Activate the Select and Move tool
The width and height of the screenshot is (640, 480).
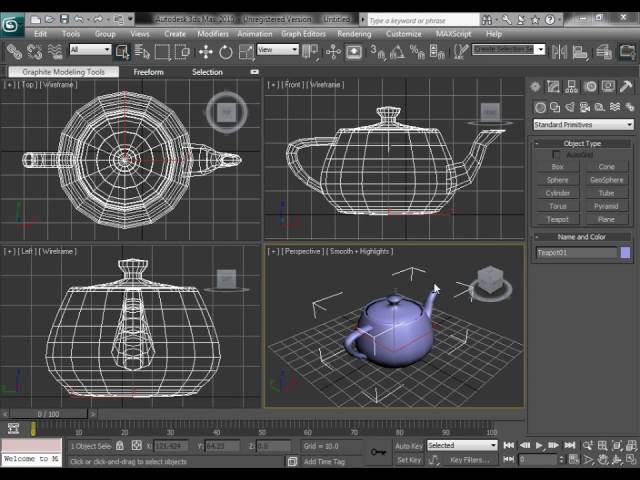[205, 52]
